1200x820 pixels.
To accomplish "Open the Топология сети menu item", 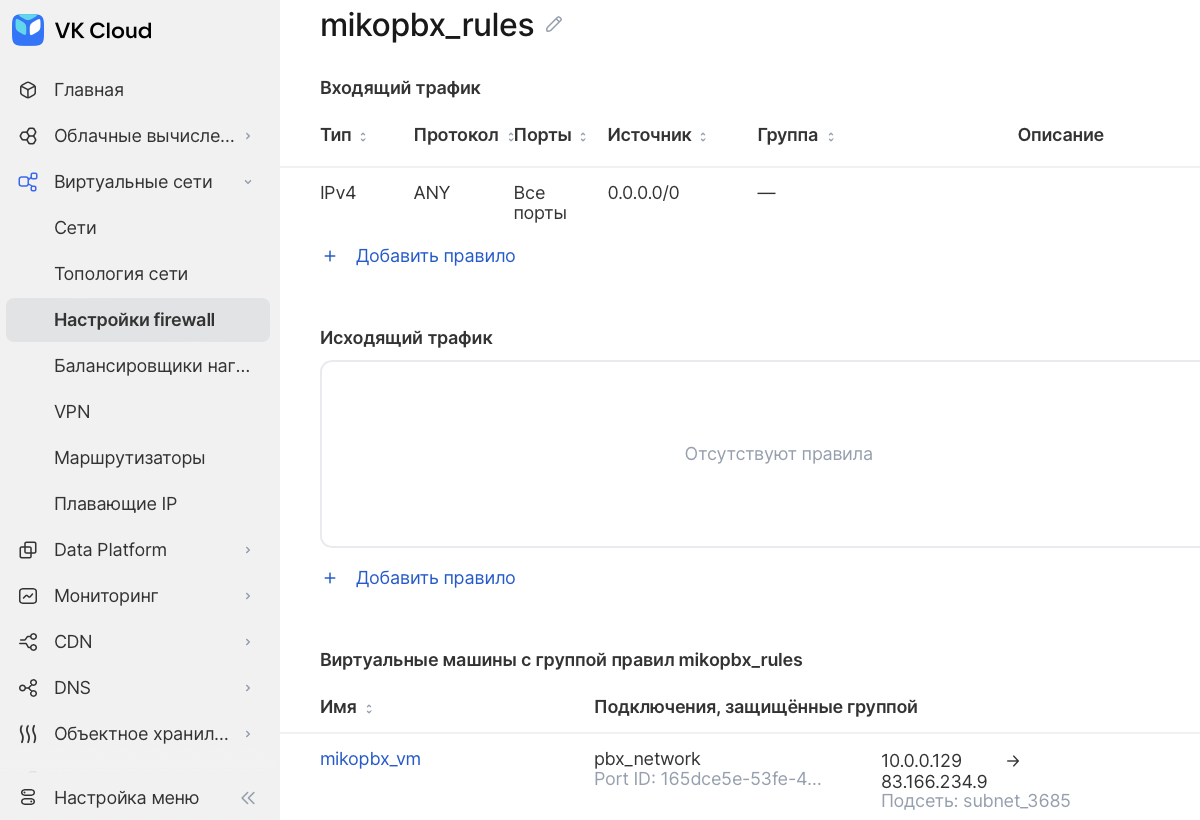I will tap(121, 274).
